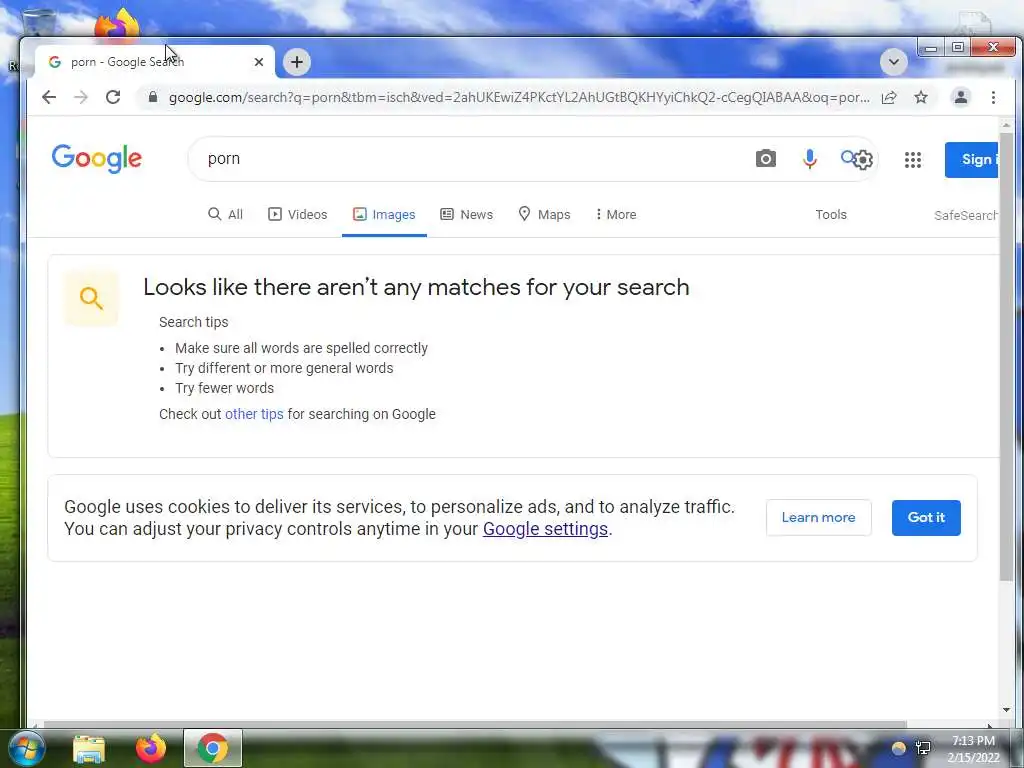
Task: Switch to the Videos tab
Action: pyautogui.click(x=297, y=214)
